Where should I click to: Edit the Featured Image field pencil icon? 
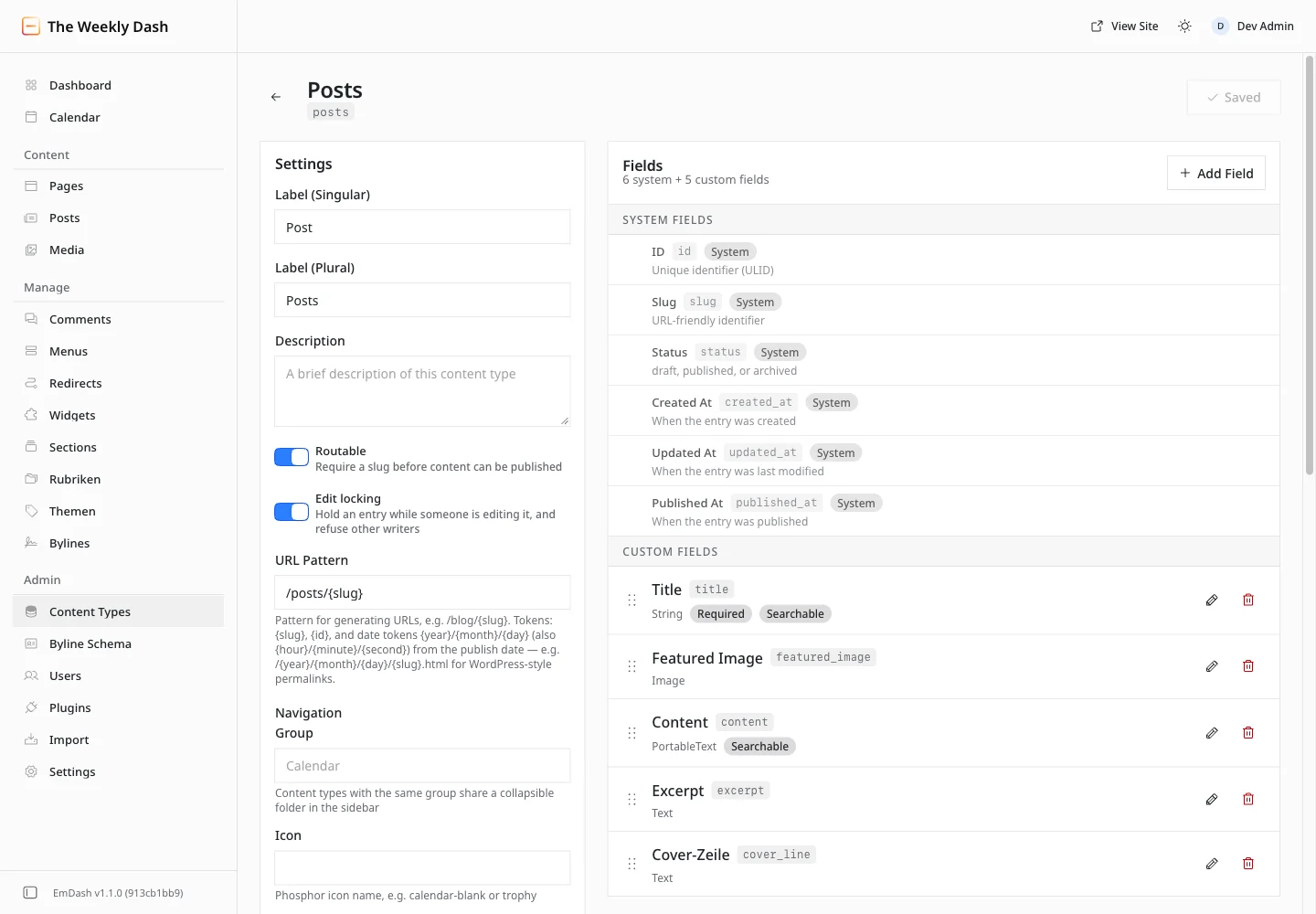click(x=1212, y=666)
